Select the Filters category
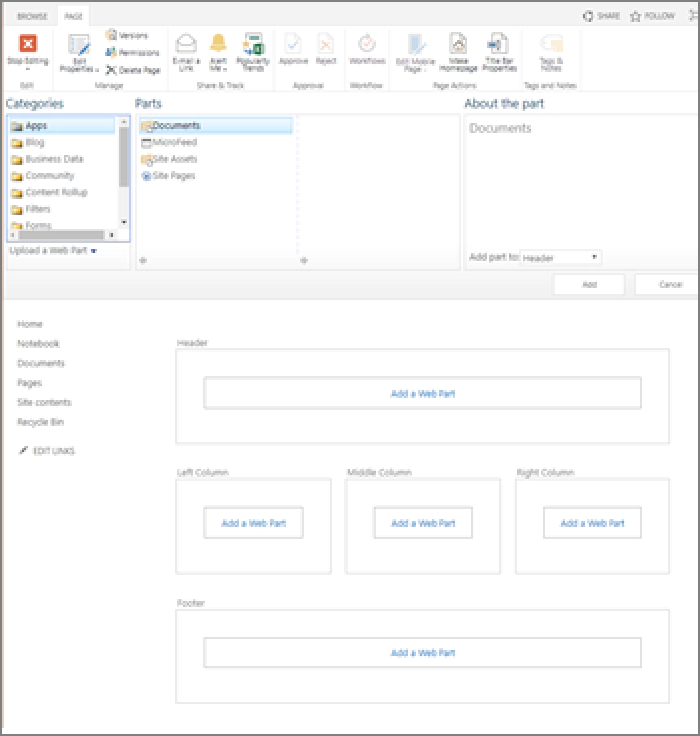700x736 pixels. pyautogui.click(x=31, y=209)
